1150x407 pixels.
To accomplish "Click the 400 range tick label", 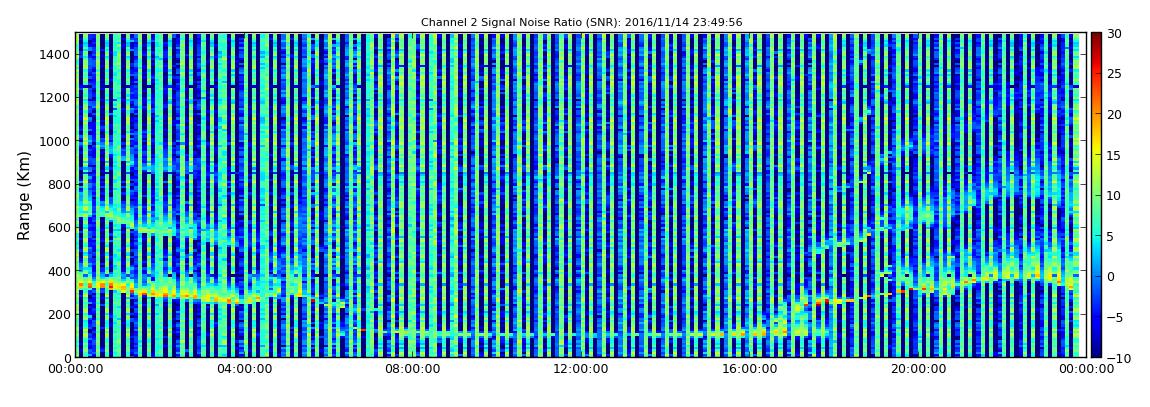I will (x=59, y=271).
